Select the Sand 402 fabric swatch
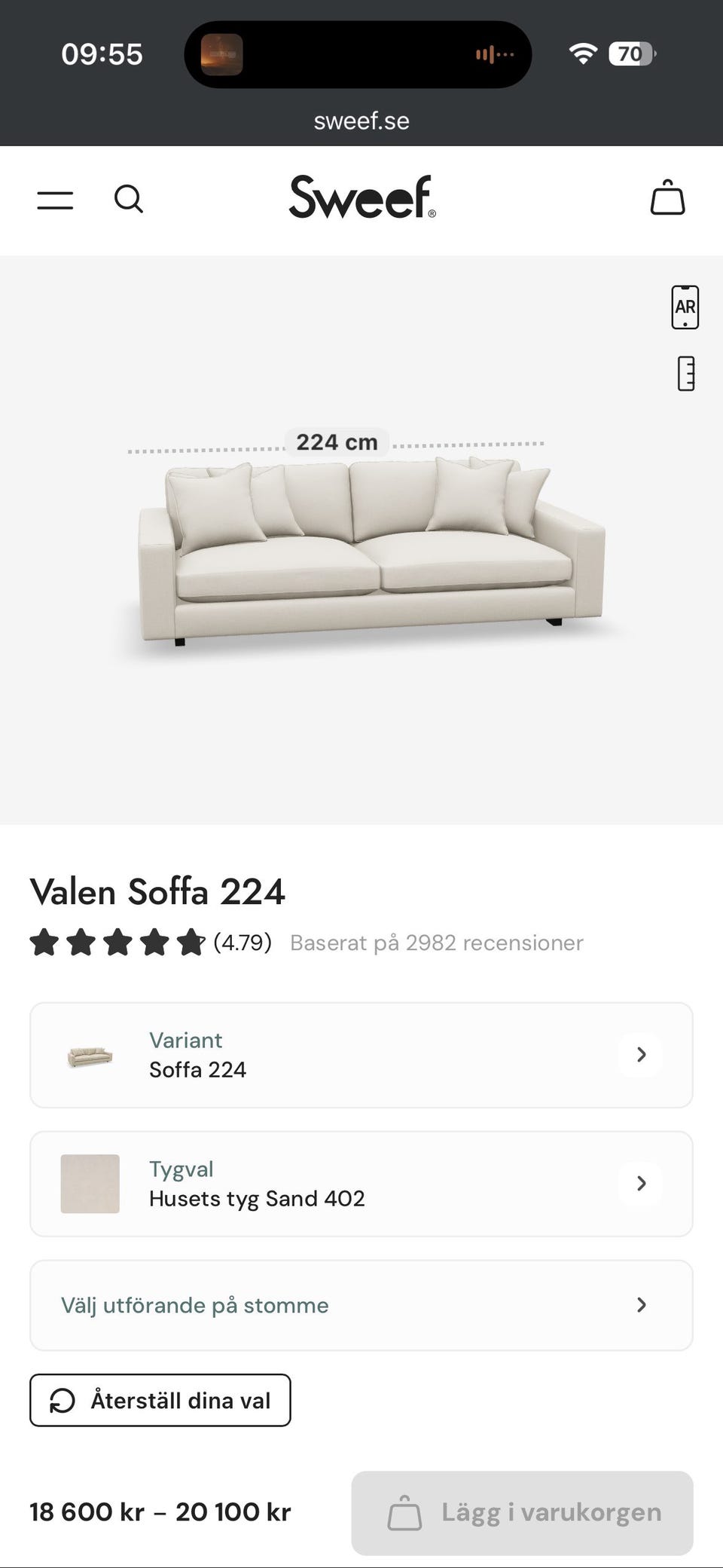Viewport: 723px width, 1568px height. [90, 1184]
